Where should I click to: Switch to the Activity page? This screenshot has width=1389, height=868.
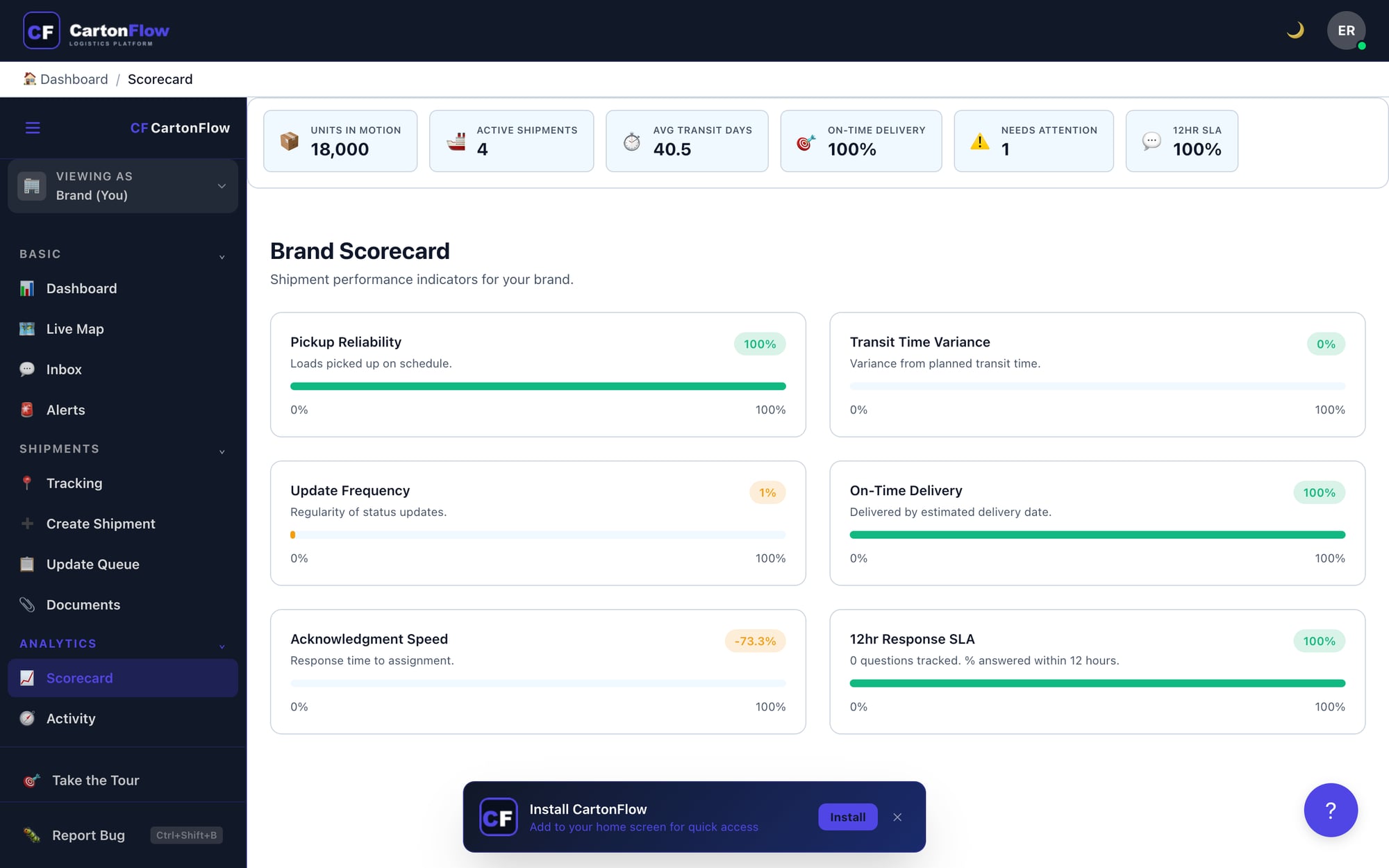(x=71, y=718)
